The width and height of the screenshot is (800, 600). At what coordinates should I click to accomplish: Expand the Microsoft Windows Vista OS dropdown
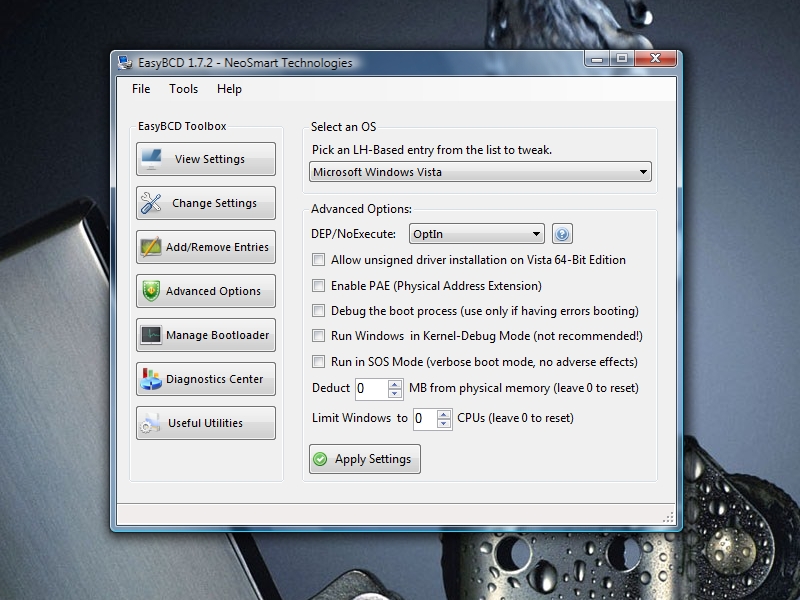(x=480, y=172)
